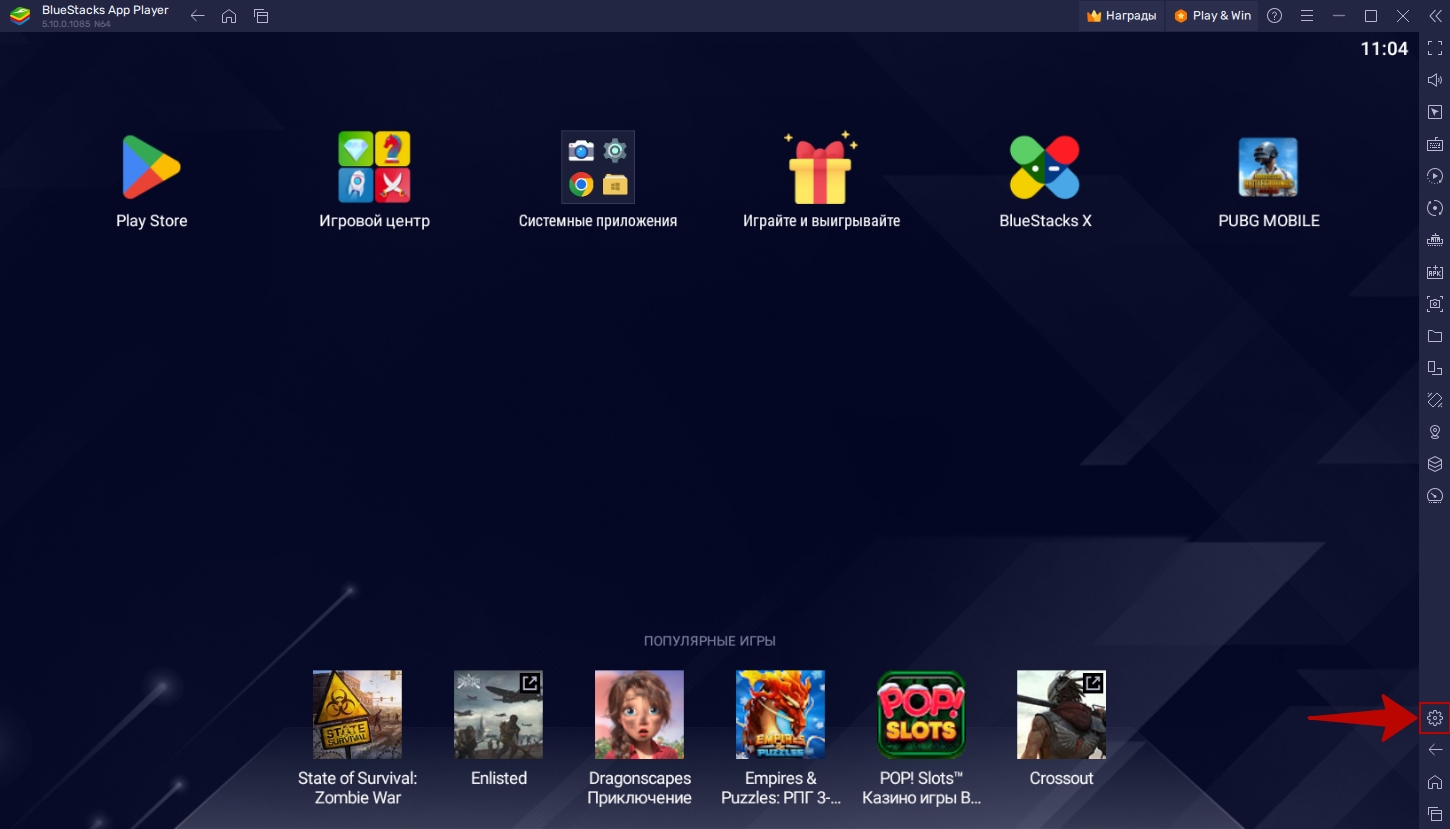Open the hamburger menu in title bar
Screen dimensions: 1450x829
(x=1306, y=16)
